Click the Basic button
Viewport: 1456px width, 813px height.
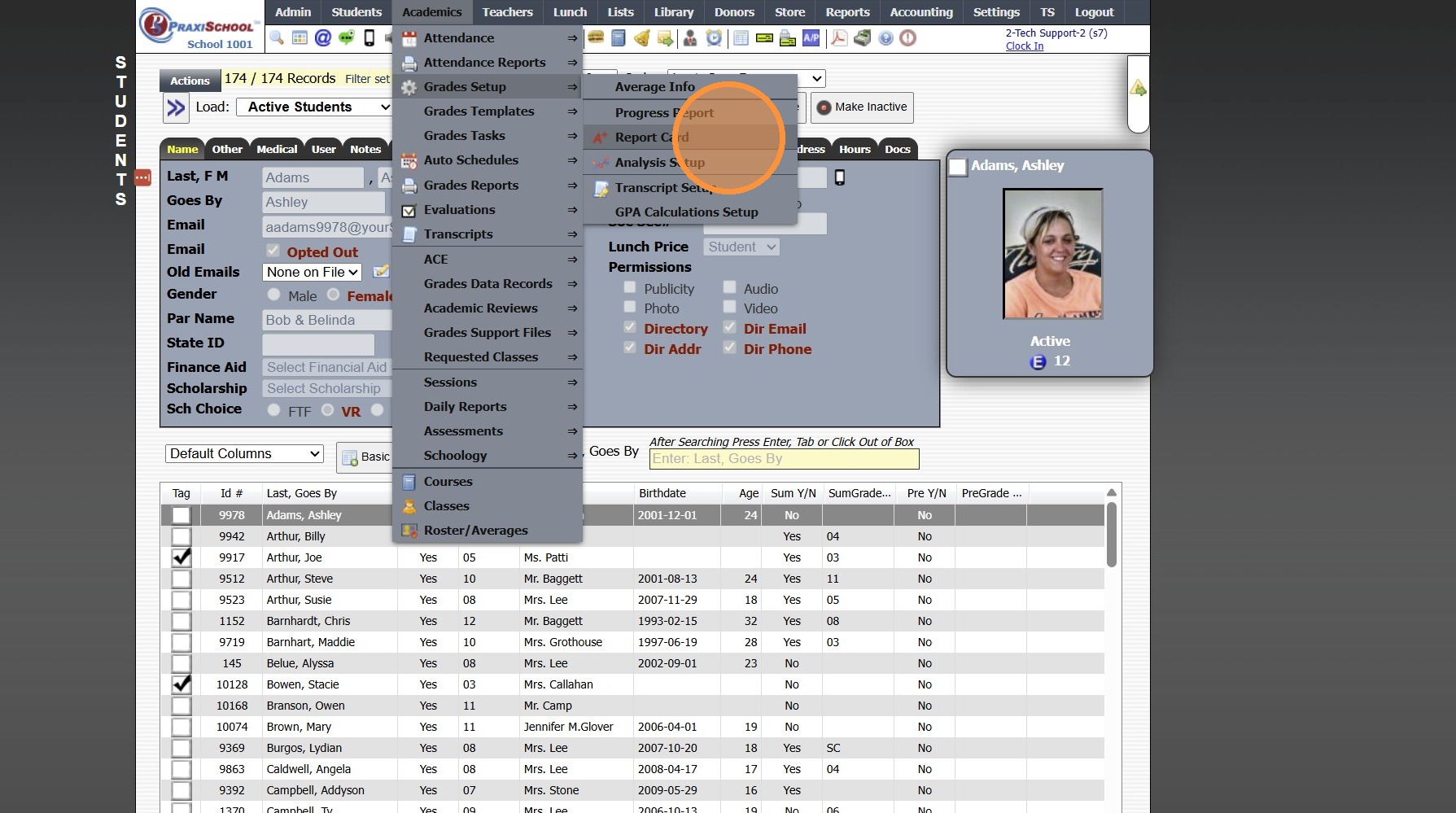[365, 457]
